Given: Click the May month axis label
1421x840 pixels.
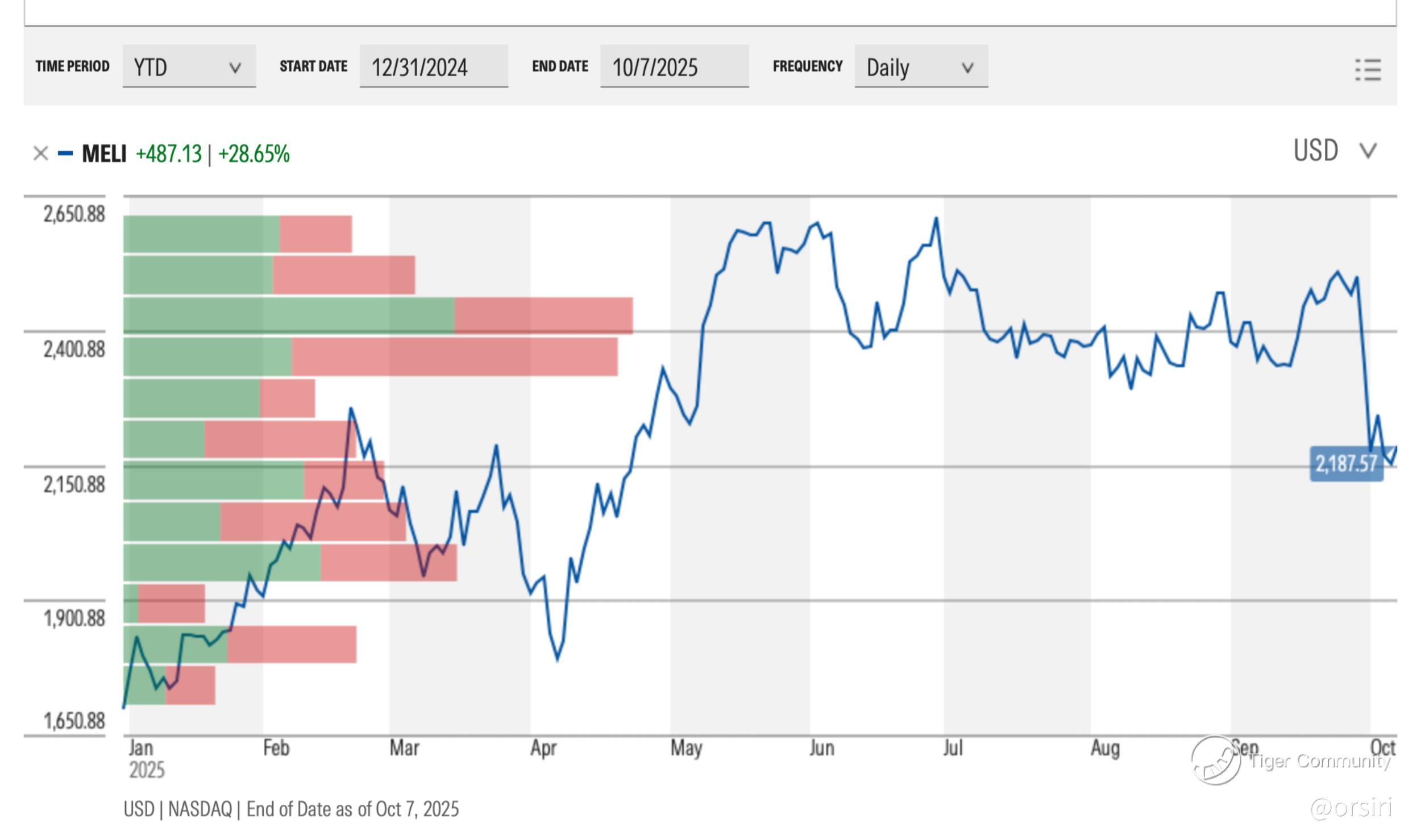Looking at the screenshot, I should point(686,748).
